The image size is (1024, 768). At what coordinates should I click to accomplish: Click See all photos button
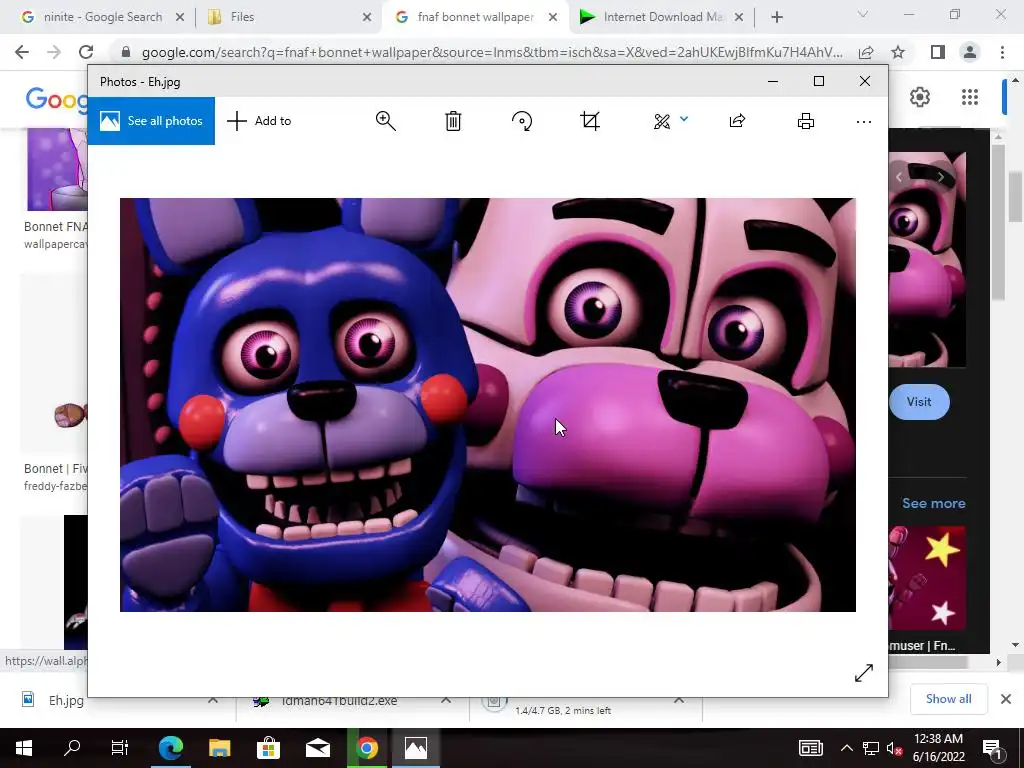pos(151,121)
